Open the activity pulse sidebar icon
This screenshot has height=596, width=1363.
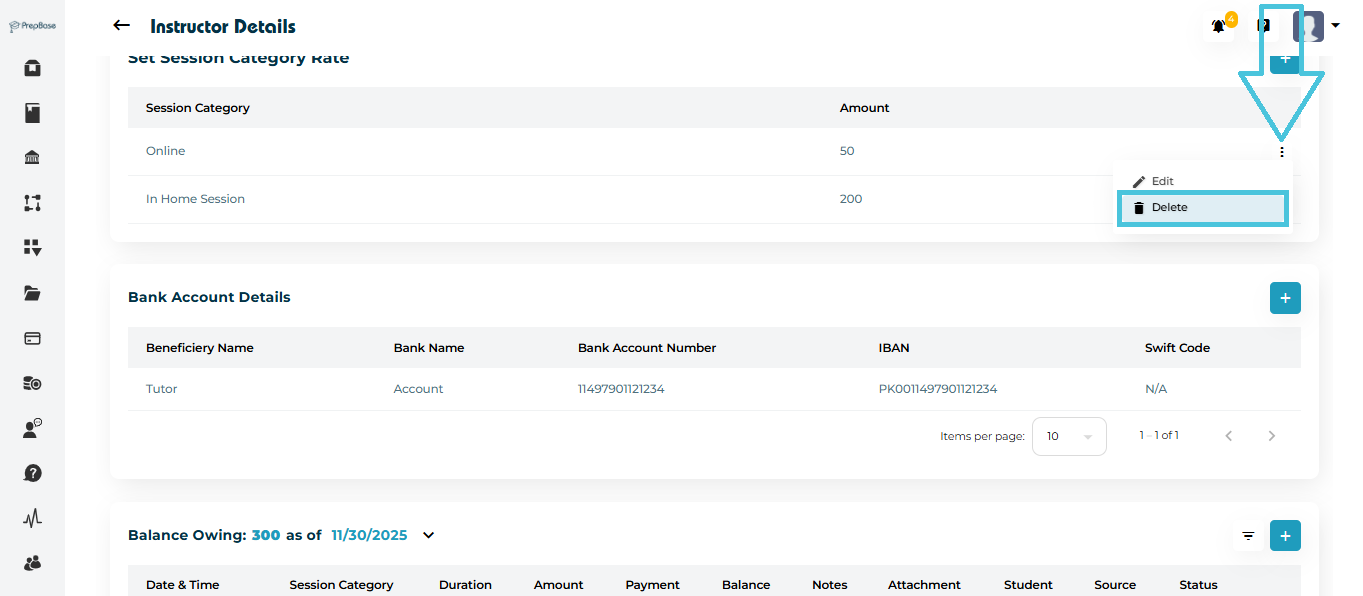(32, 518)
